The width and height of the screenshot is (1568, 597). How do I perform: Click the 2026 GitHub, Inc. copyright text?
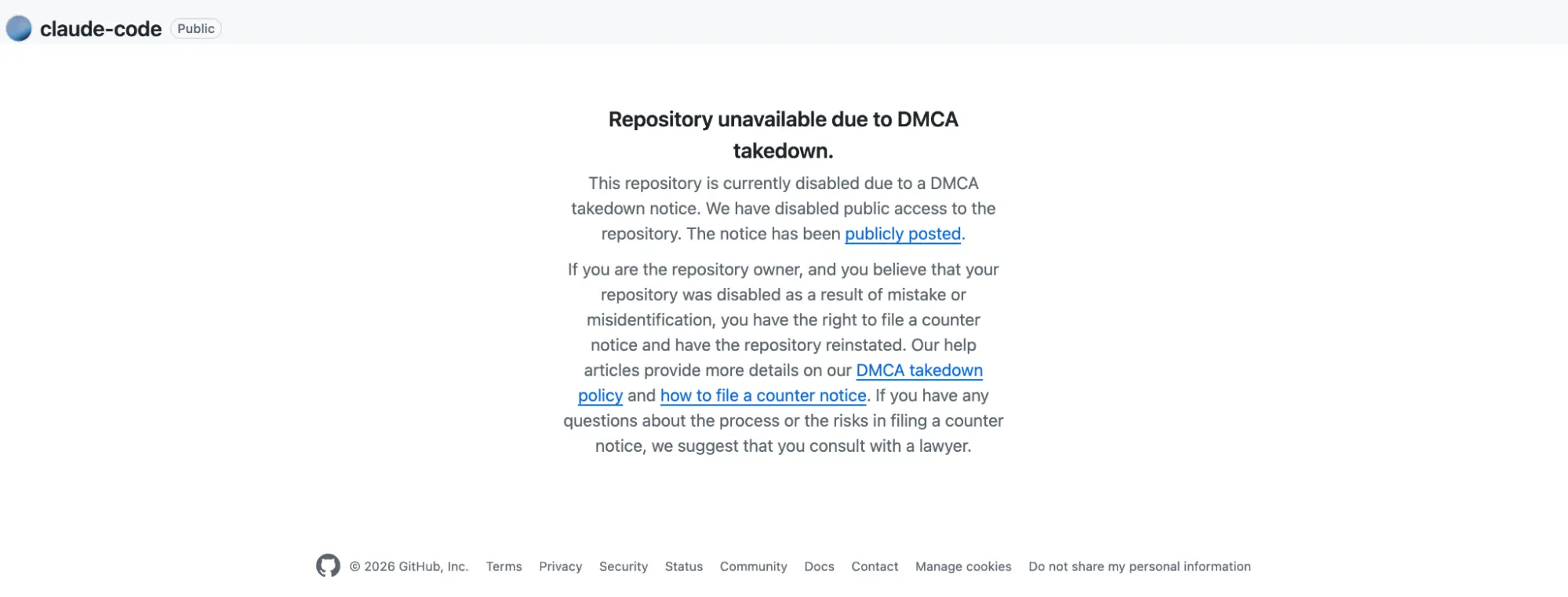[x=409, y=566]
